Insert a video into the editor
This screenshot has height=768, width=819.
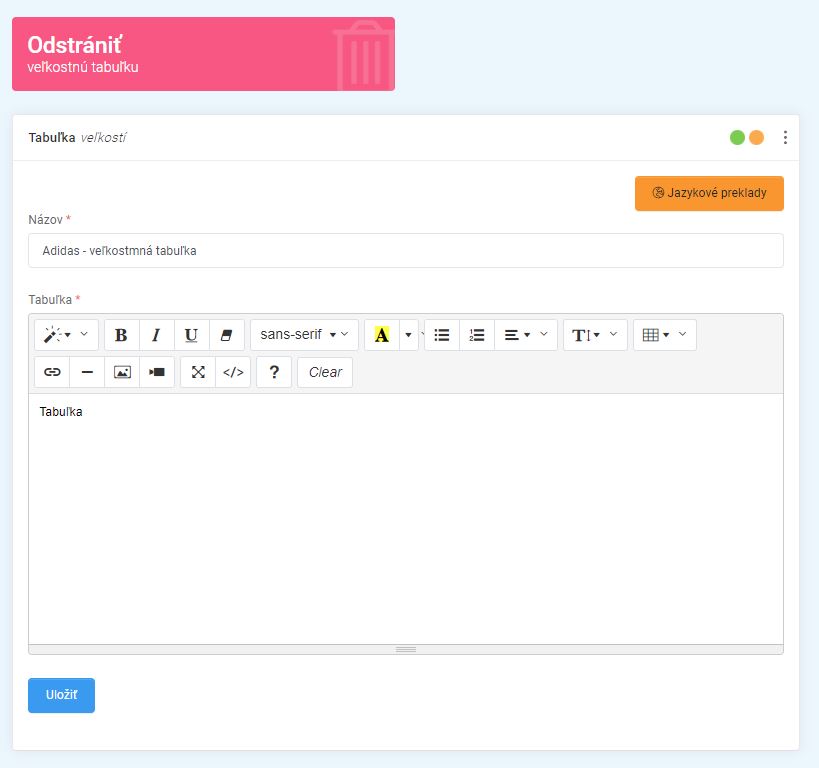(x=157, y=372)
